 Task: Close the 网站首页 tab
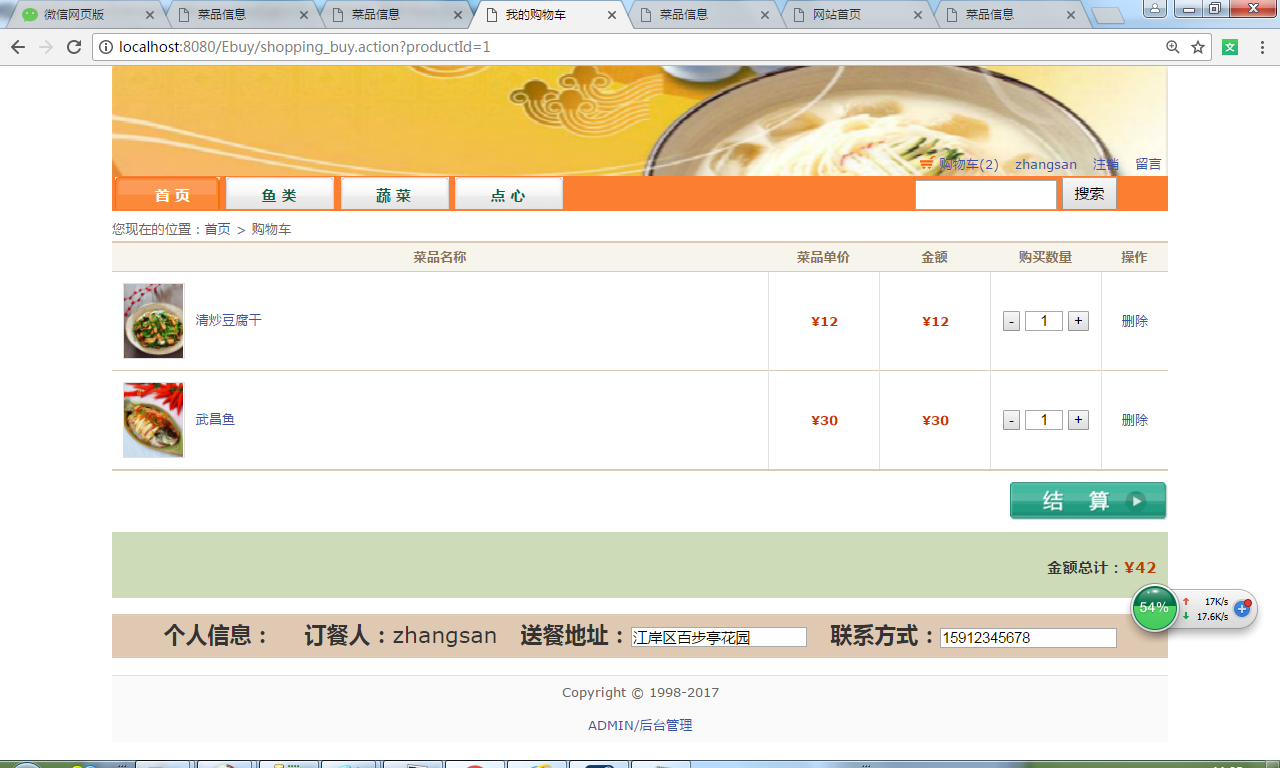point(918,15)
